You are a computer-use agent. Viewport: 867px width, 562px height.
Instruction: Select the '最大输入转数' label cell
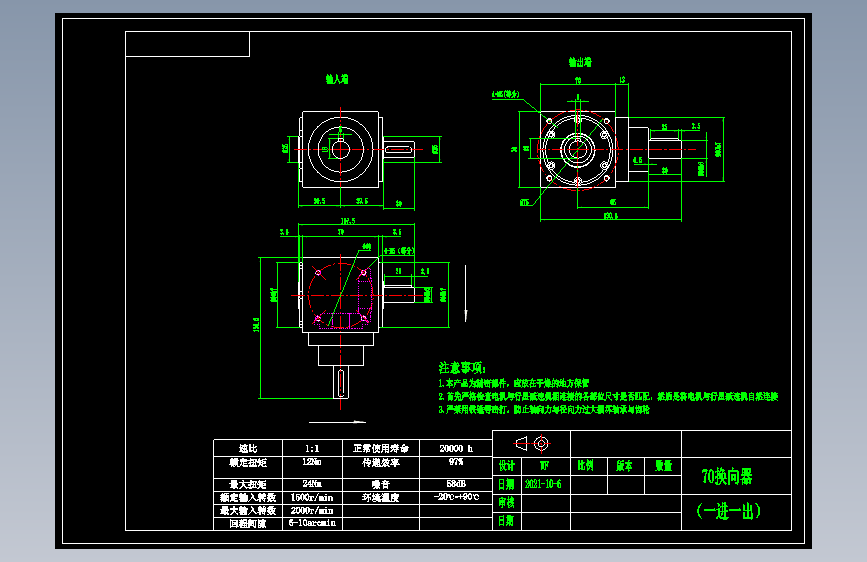coord(248,511)
